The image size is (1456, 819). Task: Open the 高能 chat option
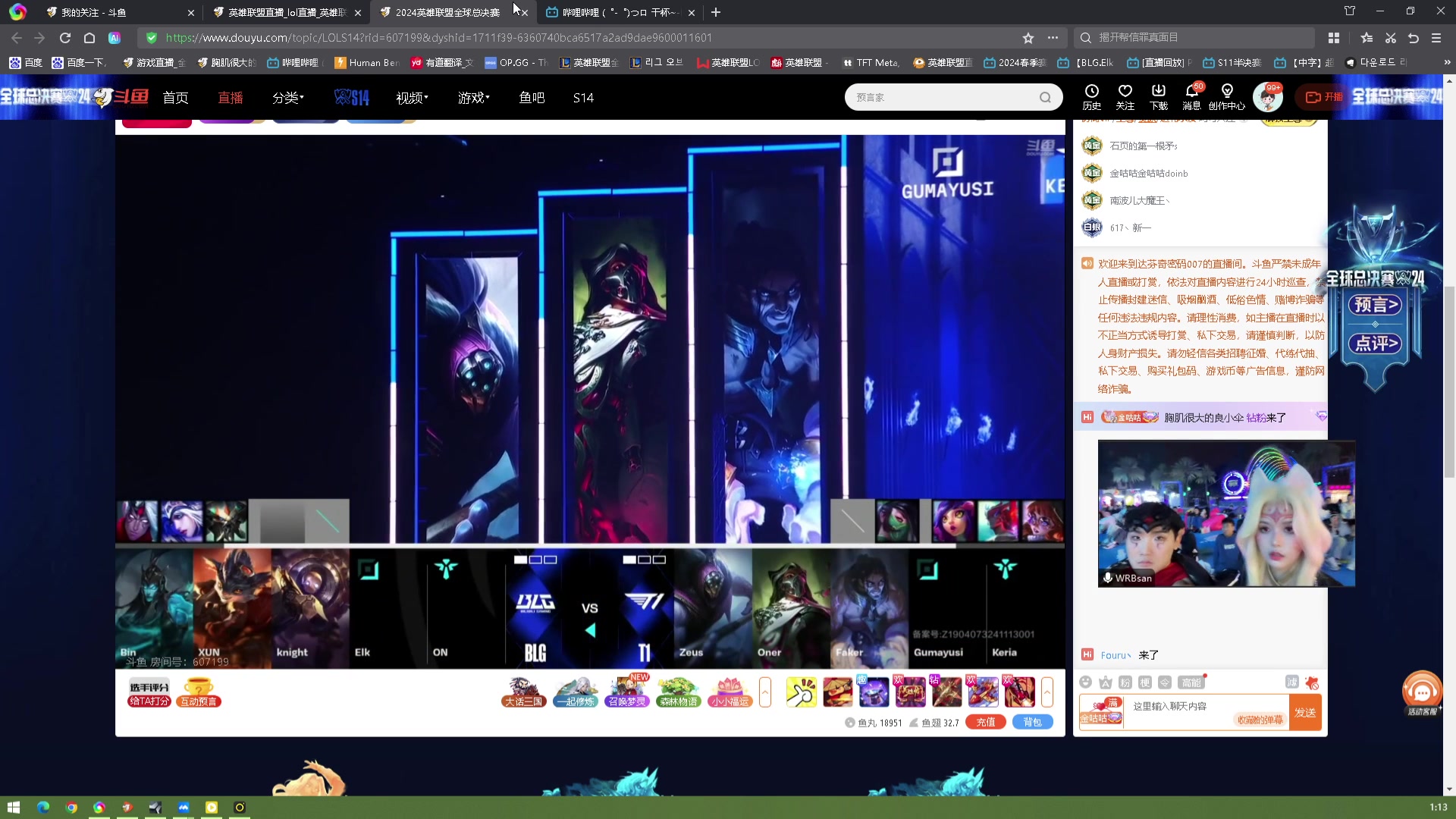tap(1191, 682)
